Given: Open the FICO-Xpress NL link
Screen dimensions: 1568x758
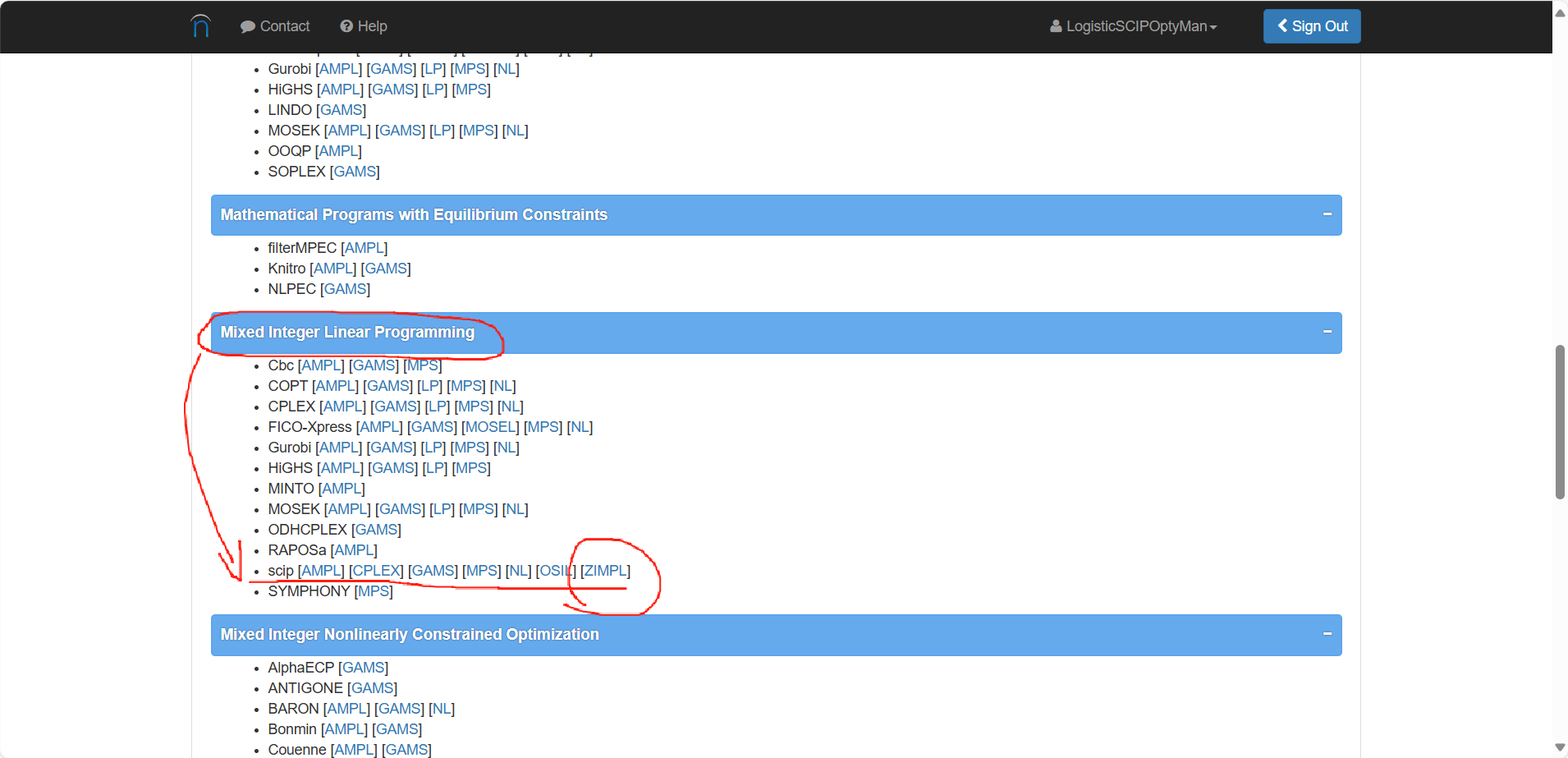Looking at the screenshot, I should point(580,427).
